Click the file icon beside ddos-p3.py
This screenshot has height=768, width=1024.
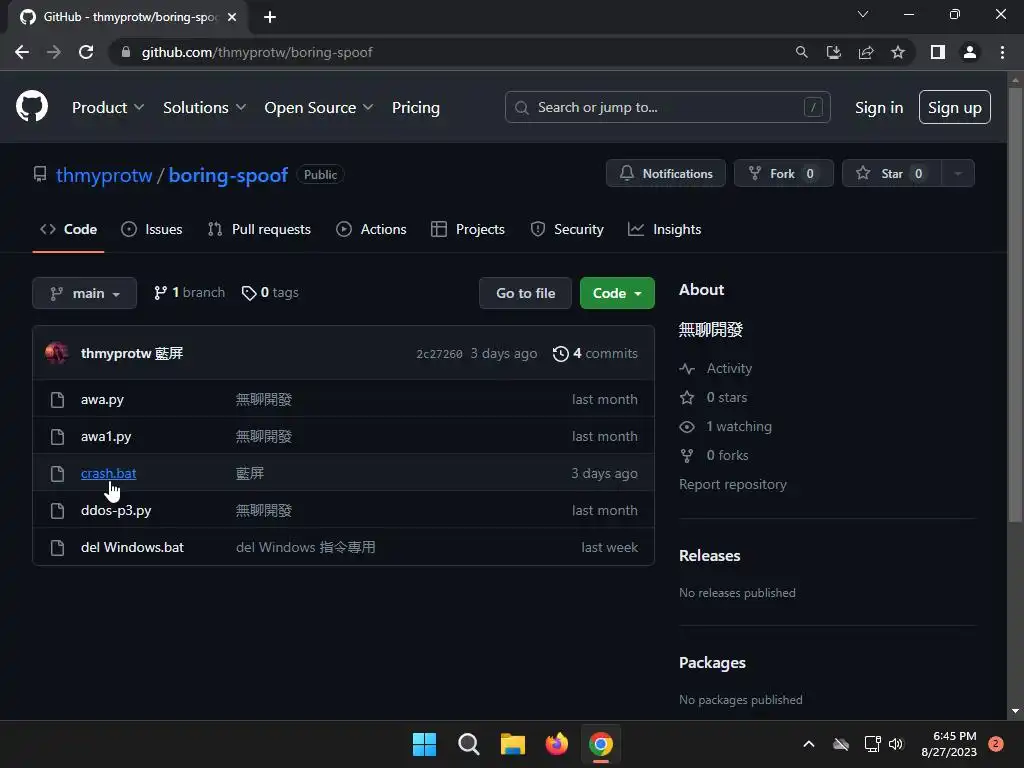[57, 511]
